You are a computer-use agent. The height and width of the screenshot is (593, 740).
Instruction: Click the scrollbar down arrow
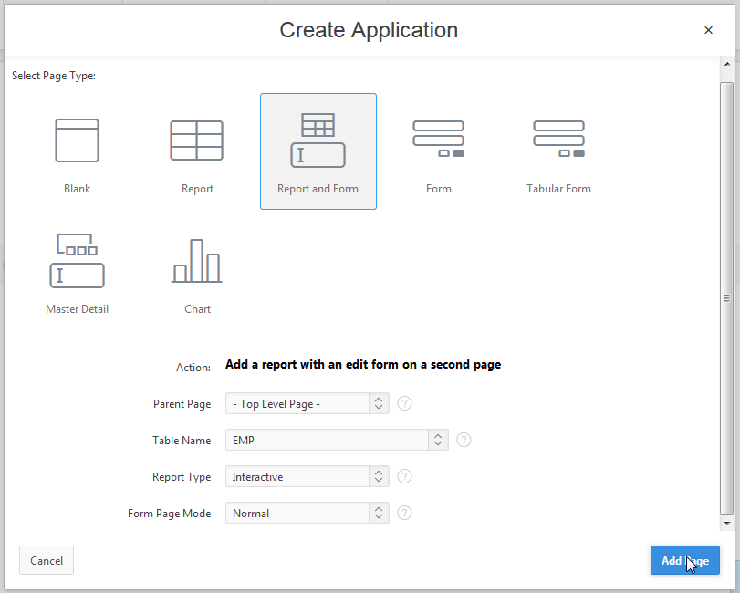click(727, 523)
